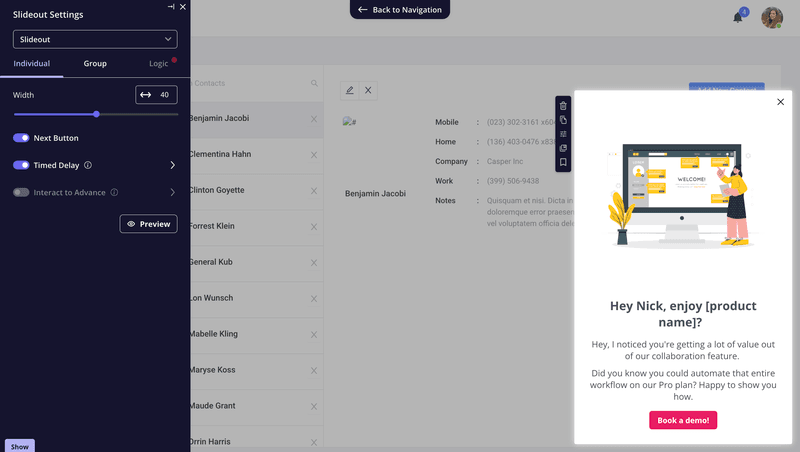Remove Maryse Koss from the list
800x452 pixels.
point(314,371)
